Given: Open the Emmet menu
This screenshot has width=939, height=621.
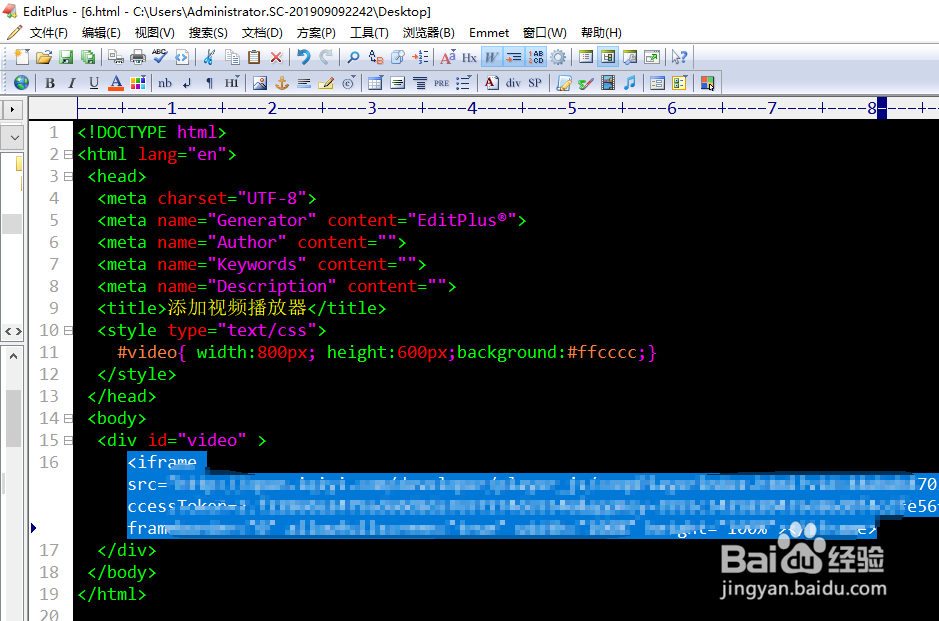Looking at the screenshot, I should (489, 33).
